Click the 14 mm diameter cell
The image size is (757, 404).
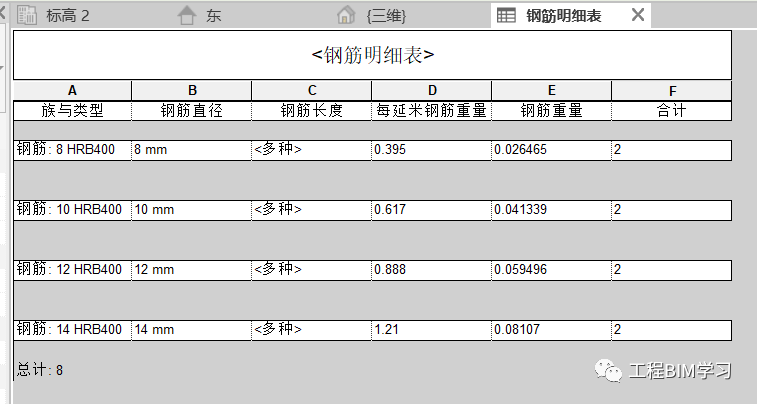click(192, 330)
